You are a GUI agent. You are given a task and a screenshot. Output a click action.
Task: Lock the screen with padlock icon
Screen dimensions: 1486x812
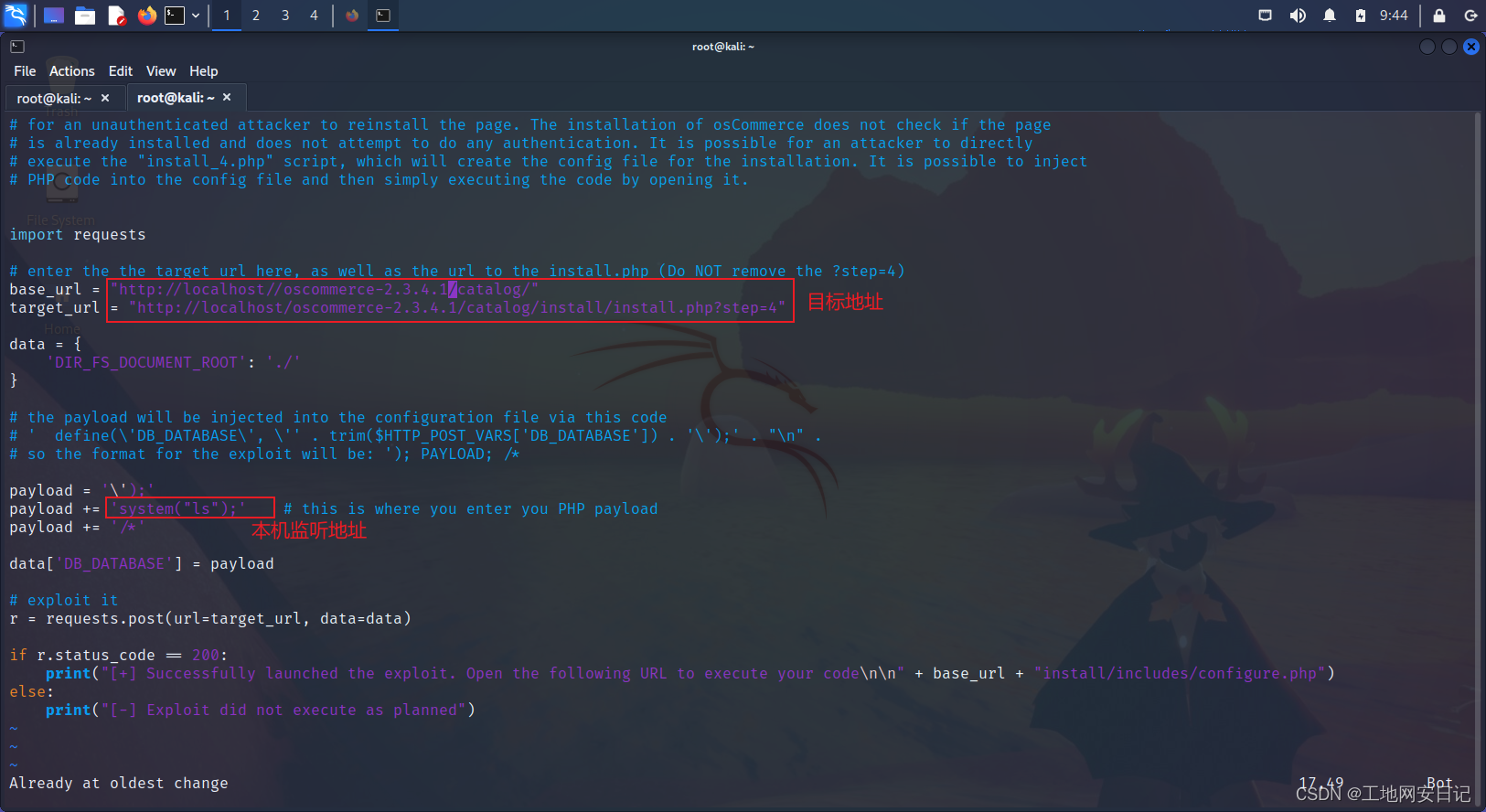(1439, 16)
